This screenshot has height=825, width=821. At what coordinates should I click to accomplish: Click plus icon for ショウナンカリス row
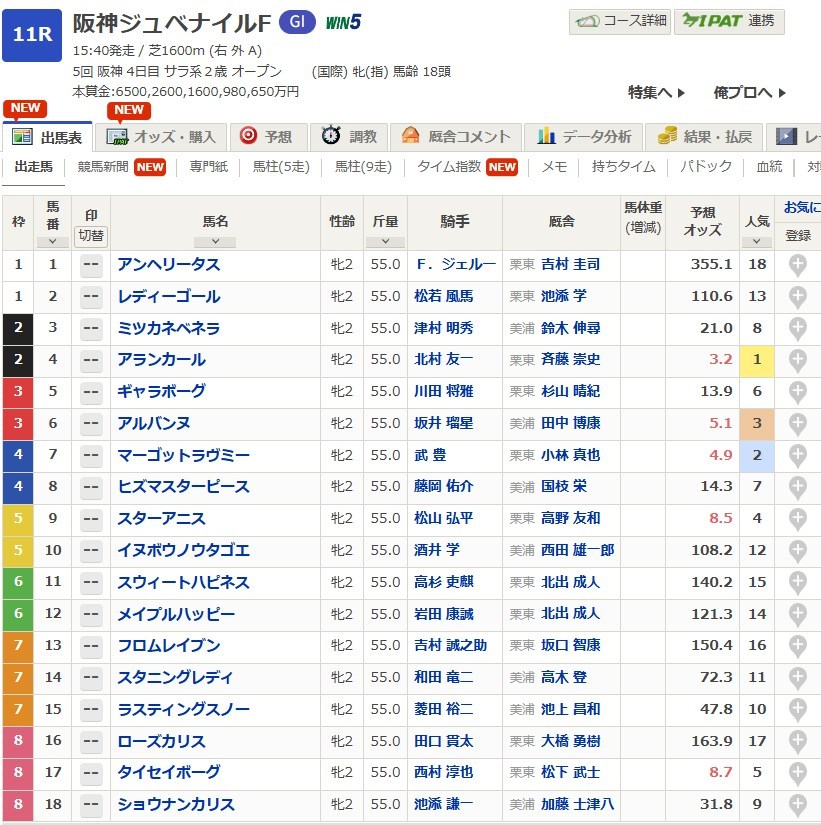coord(797,805)
